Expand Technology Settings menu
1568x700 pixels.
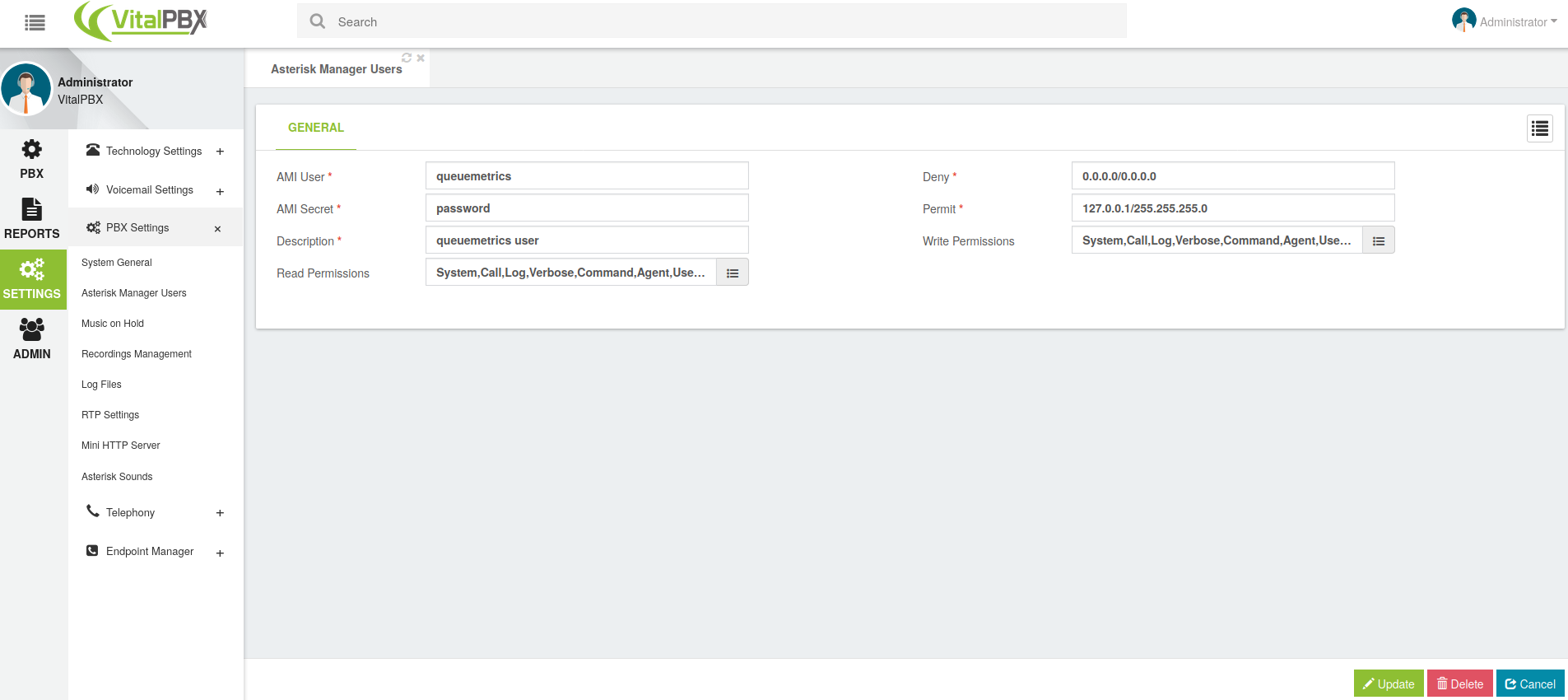[220, 152]
